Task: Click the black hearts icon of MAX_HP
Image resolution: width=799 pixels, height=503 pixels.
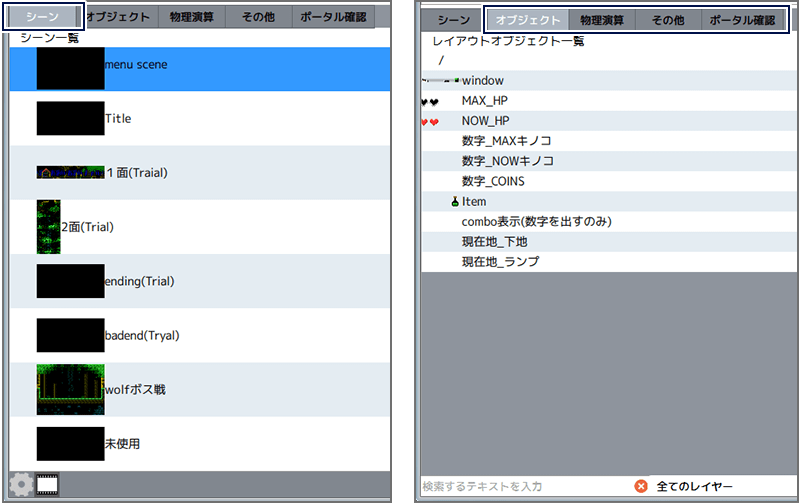Action: (x=430, y=102)
